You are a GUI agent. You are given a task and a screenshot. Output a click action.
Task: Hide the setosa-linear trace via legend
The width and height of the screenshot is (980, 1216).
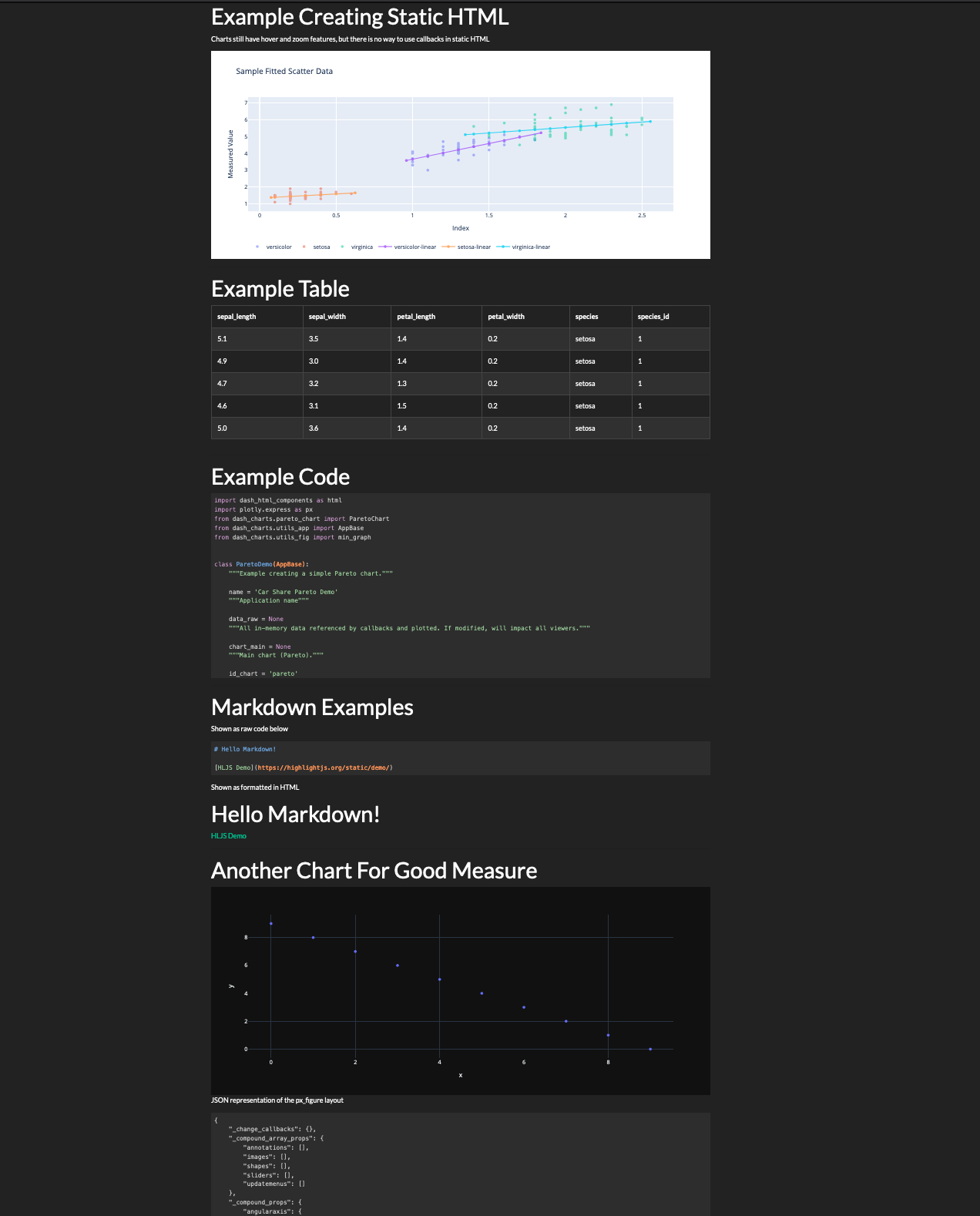(x=466, y=247)
